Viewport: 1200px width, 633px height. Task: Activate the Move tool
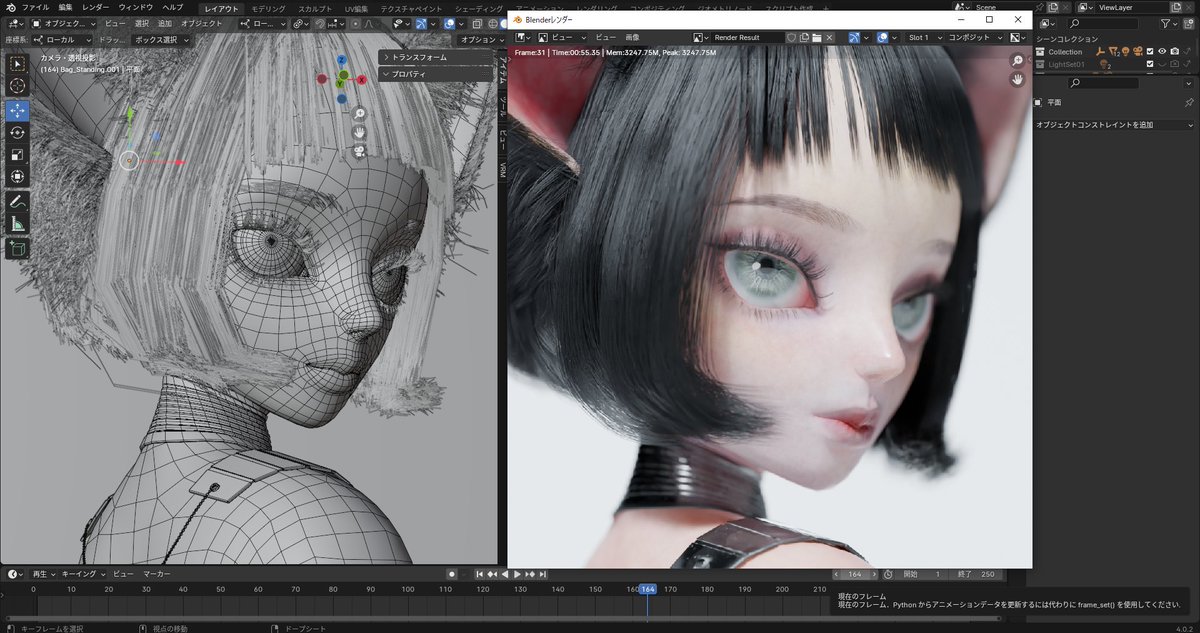(17, 110)
